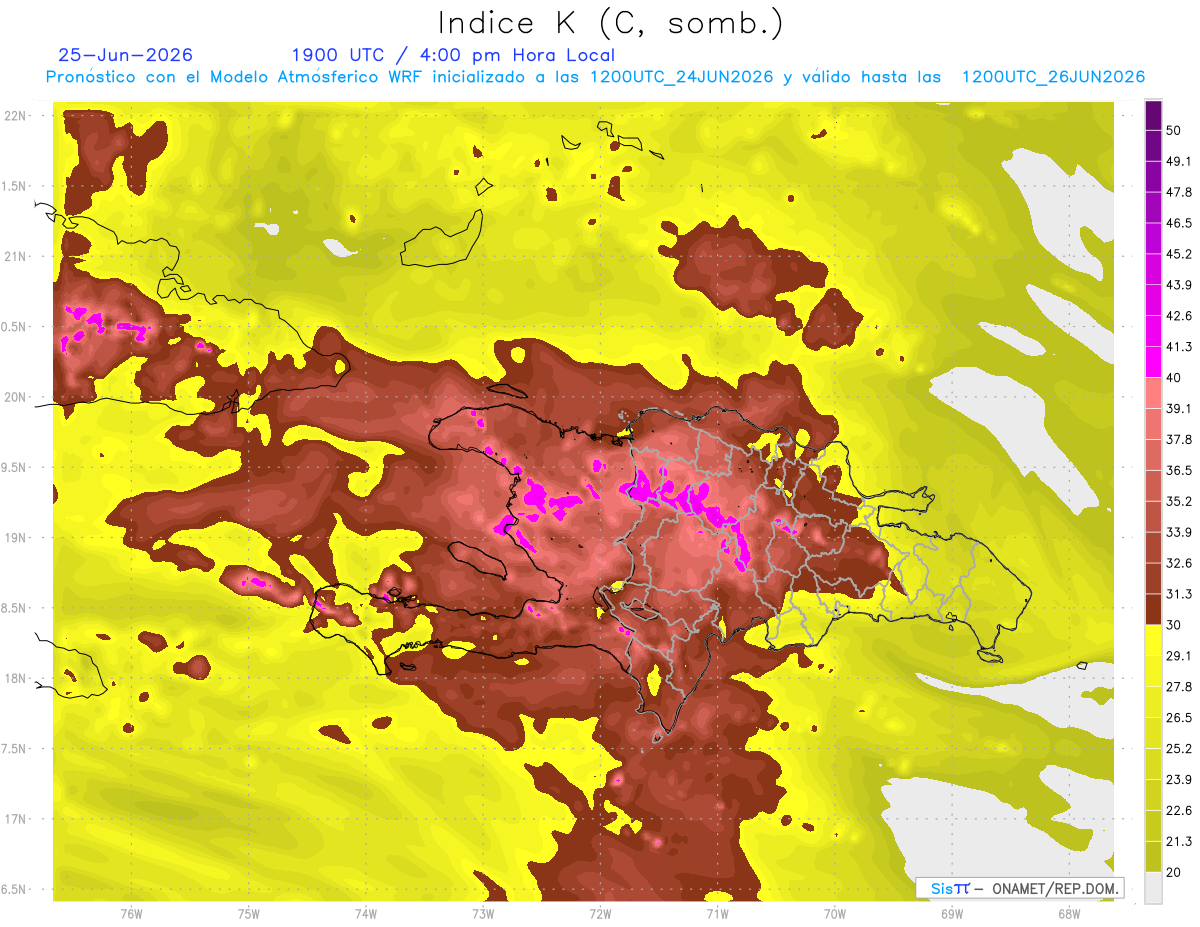Click the legend value '32.6'
The width and height of the screenshot is (1200, 927).
1178,563
